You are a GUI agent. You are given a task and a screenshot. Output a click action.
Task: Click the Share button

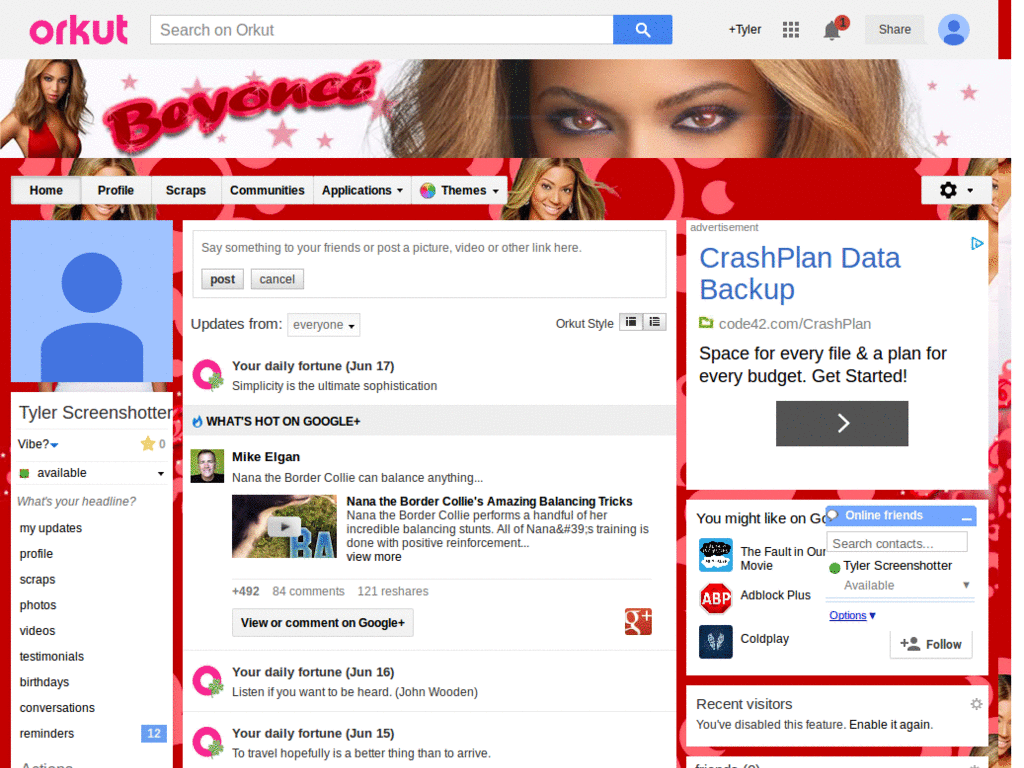[x=894, y=29]
